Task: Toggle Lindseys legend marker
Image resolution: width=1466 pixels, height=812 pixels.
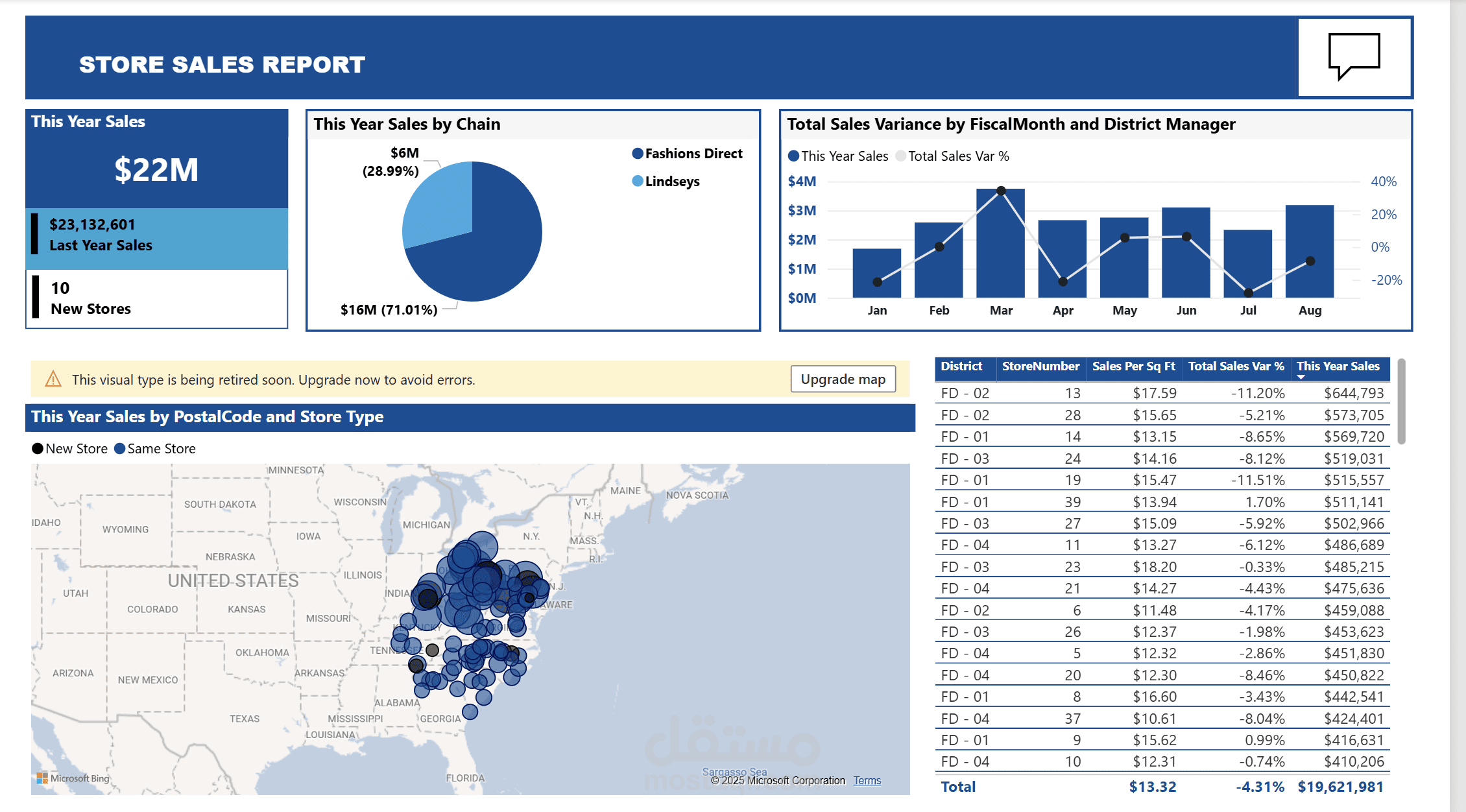Action: pos(638,181)
